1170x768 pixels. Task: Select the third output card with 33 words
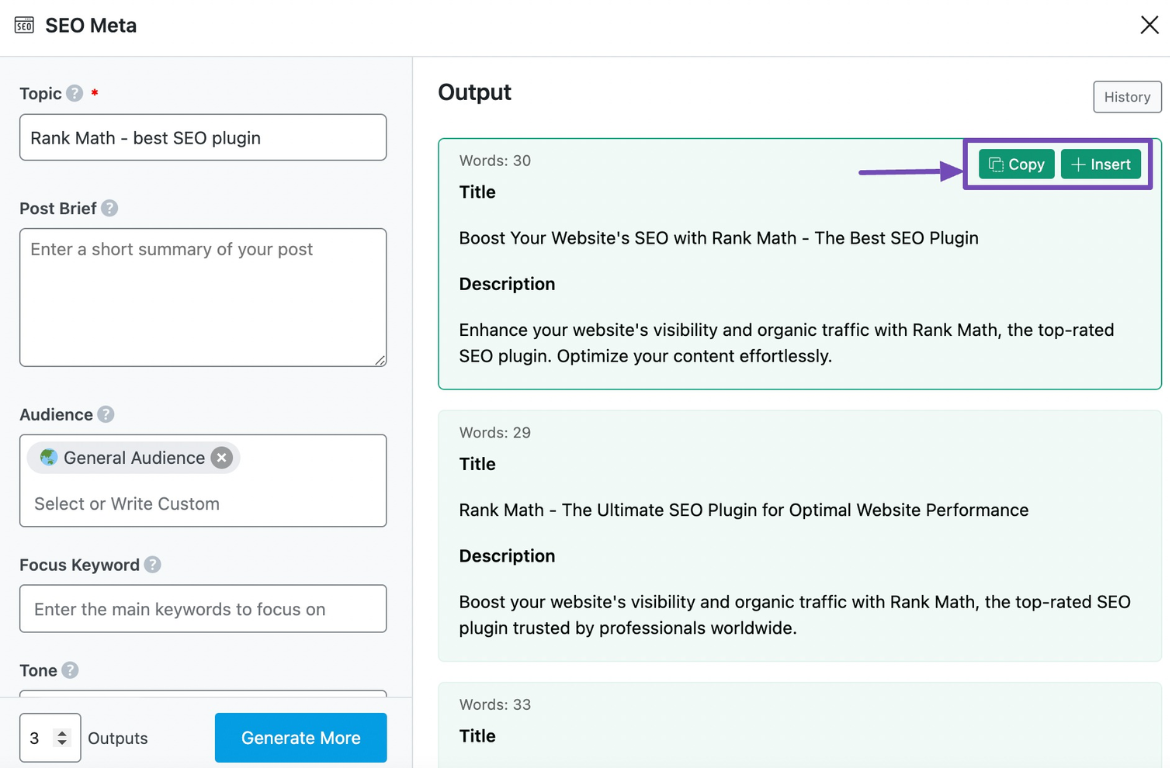tap(799, 725)
